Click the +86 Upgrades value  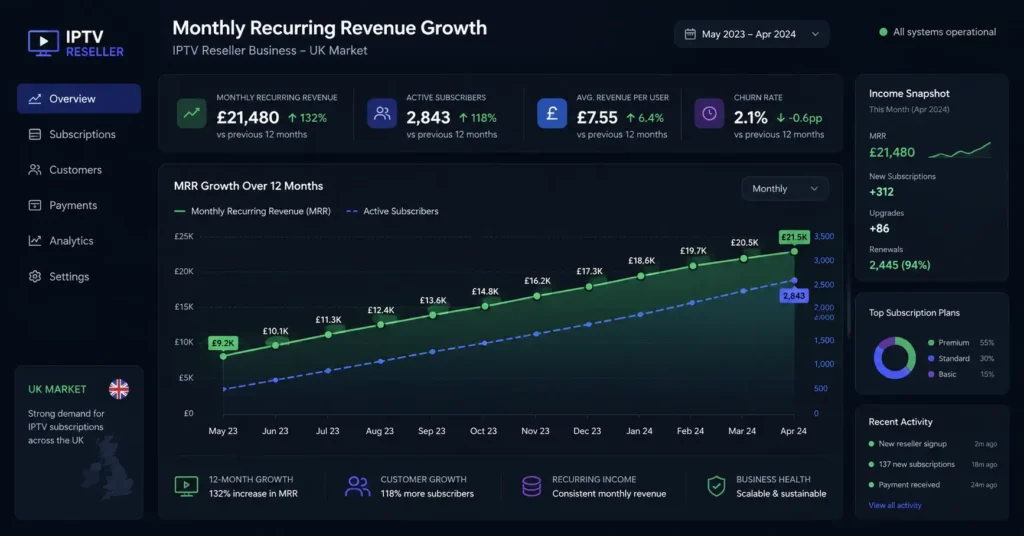(879, 229)
